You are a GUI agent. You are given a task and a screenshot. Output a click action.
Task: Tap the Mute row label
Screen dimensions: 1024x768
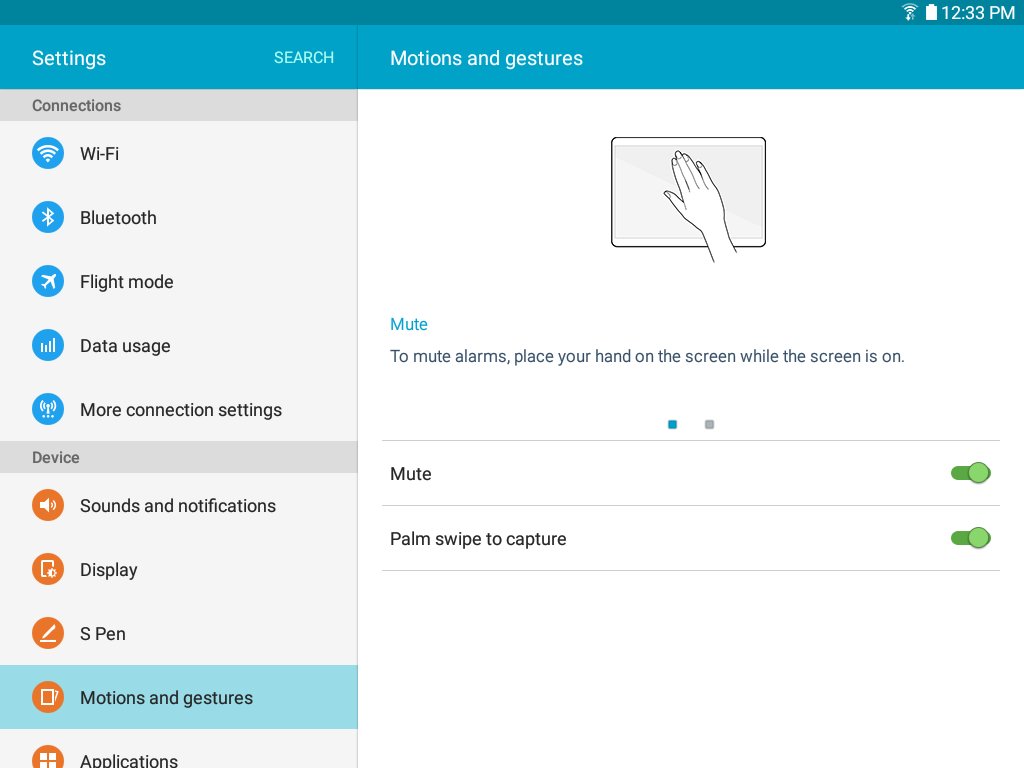411,473
